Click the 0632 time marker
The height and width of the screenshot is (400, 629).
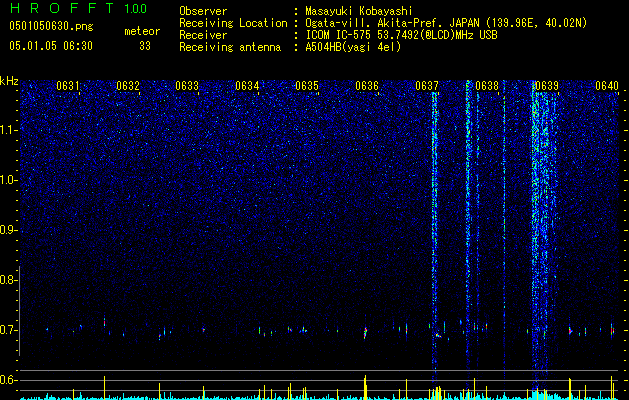[128, 86]
